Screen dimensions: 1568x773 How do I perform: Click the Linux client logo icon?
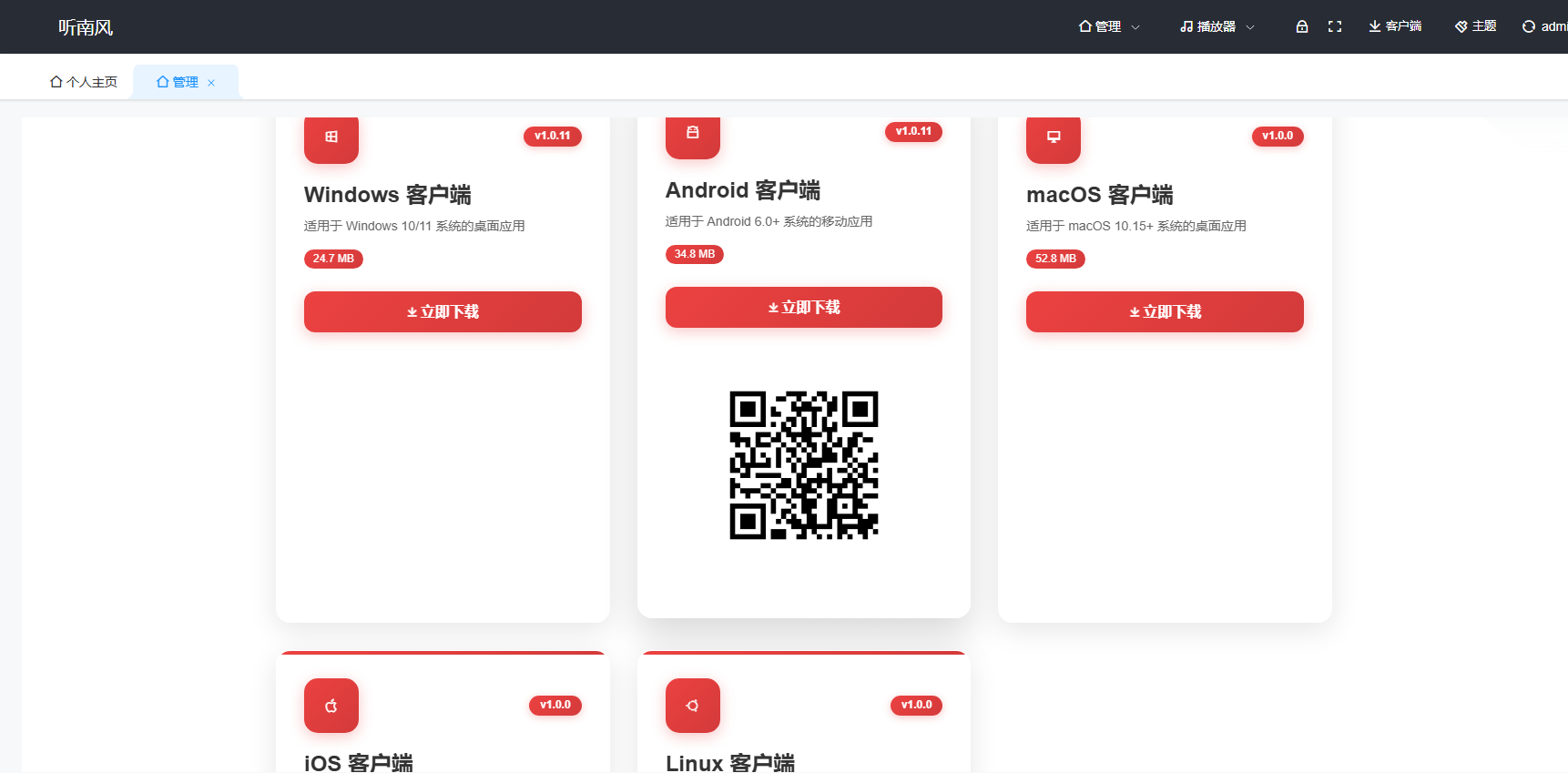click(693, 706)
